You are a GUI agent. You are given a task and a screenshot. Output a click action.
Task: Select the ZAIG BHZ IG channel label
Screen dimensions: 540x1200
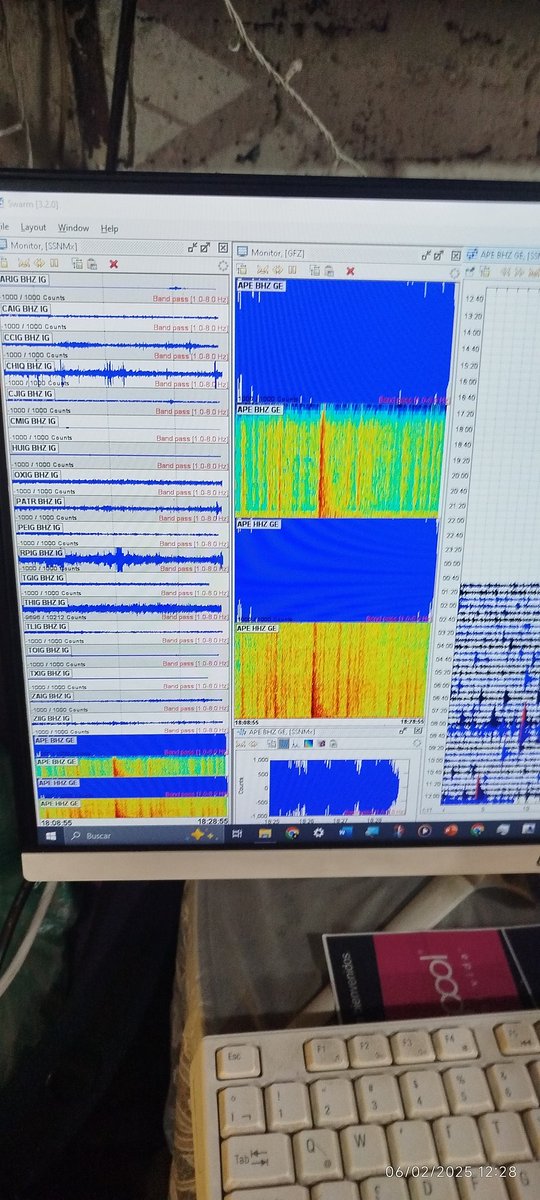tap(52, 696)
